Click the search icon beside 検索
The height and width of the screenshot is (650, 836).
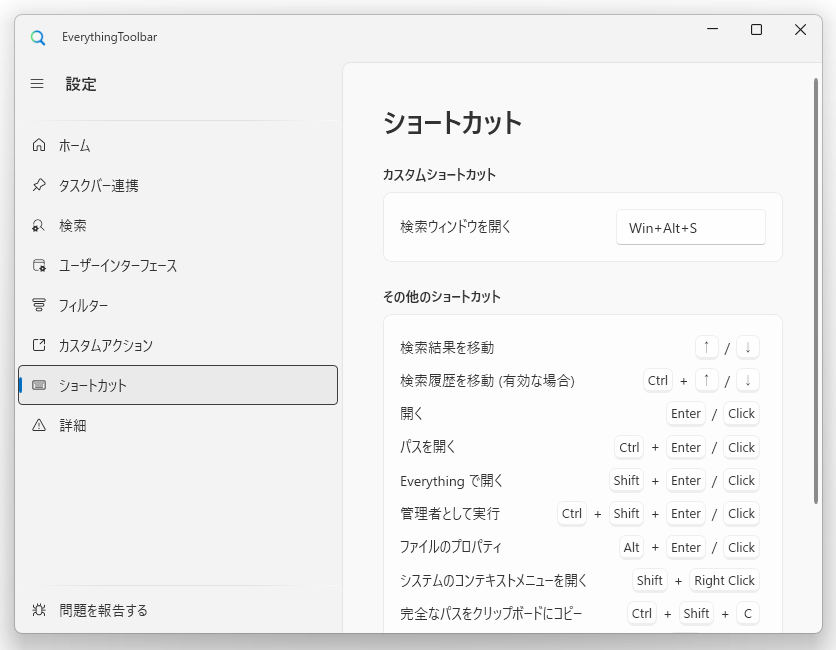pos(39,225)
